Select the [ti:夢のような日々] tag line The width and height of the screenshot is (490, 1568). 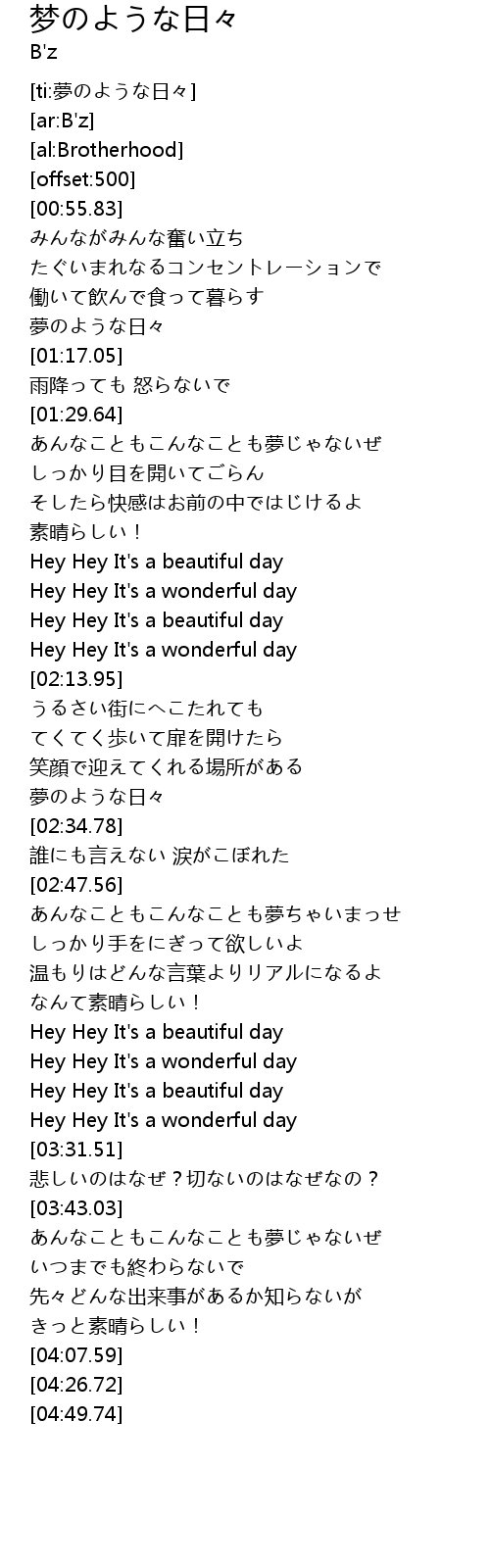(113, 91)
